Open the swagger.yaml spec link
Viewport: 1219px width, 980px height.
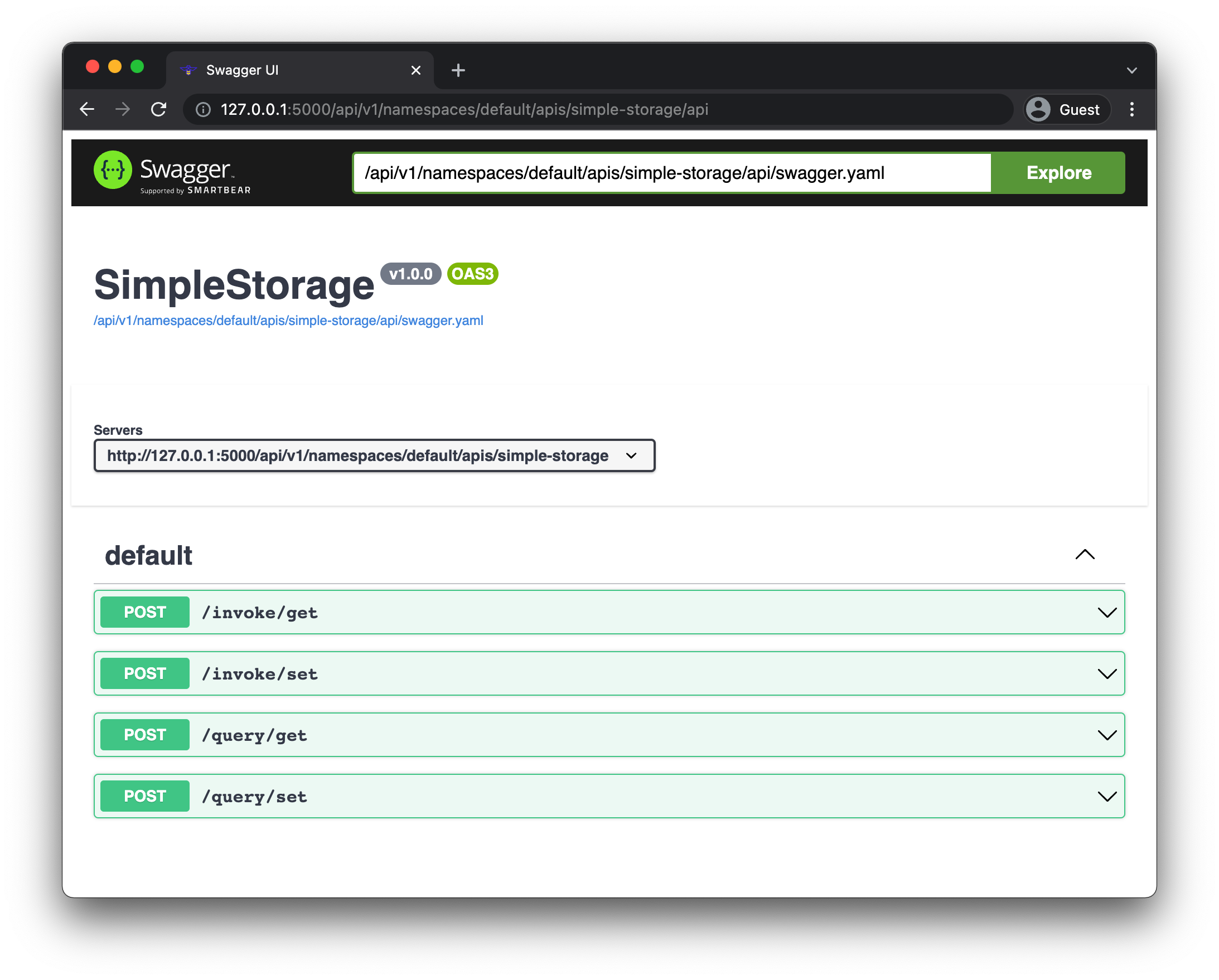[288, 320]
